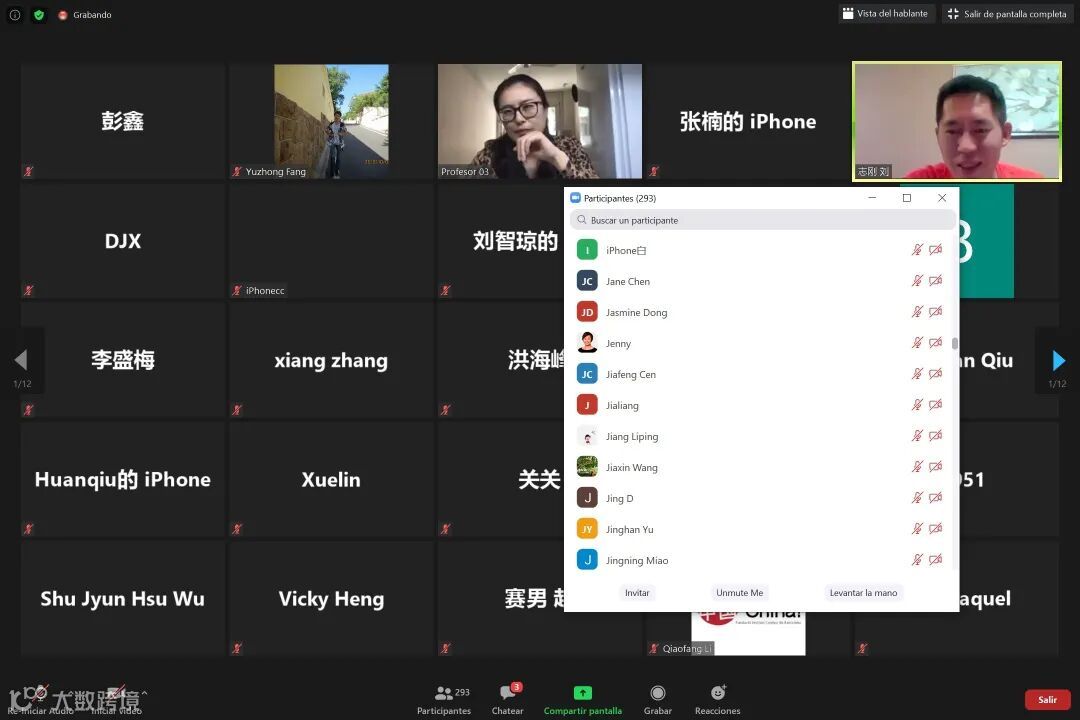Go to previous gallery page arrow
1080x720 pixels.
(21, 360)
